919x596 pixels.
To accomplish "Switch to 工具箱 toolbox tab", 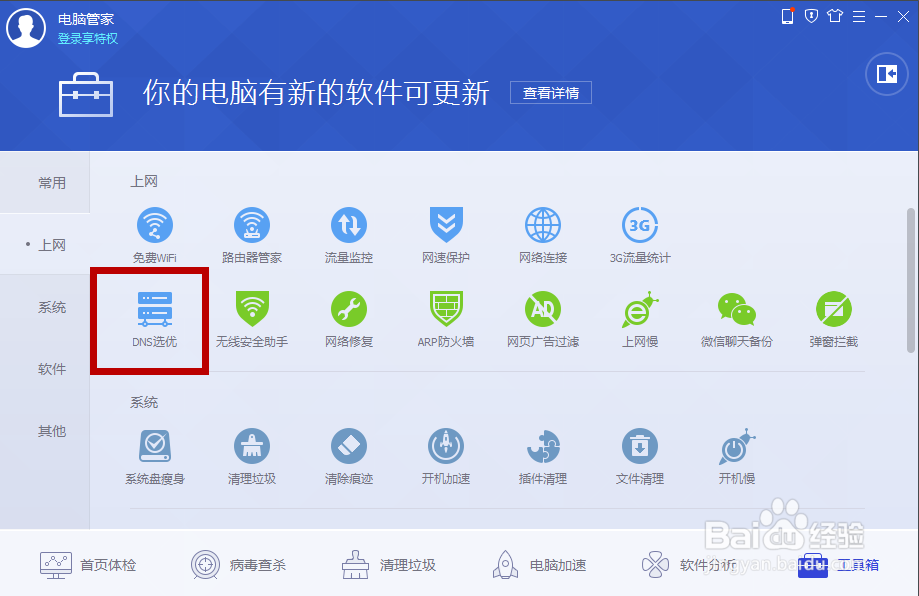I will click(839, 565).
